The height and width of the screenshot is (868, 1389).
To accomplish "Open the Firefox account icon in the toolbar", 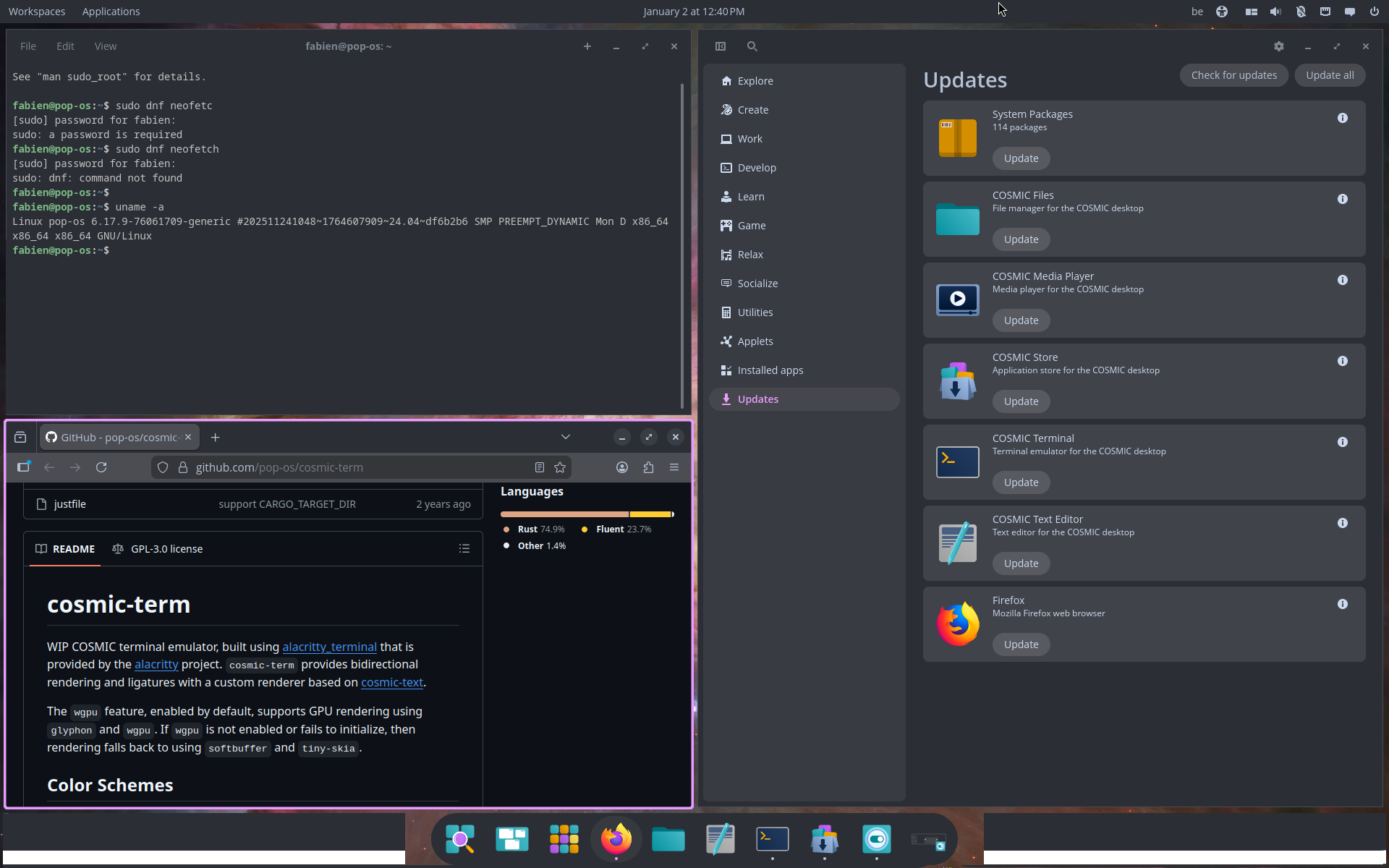I will tap(621, 467).
